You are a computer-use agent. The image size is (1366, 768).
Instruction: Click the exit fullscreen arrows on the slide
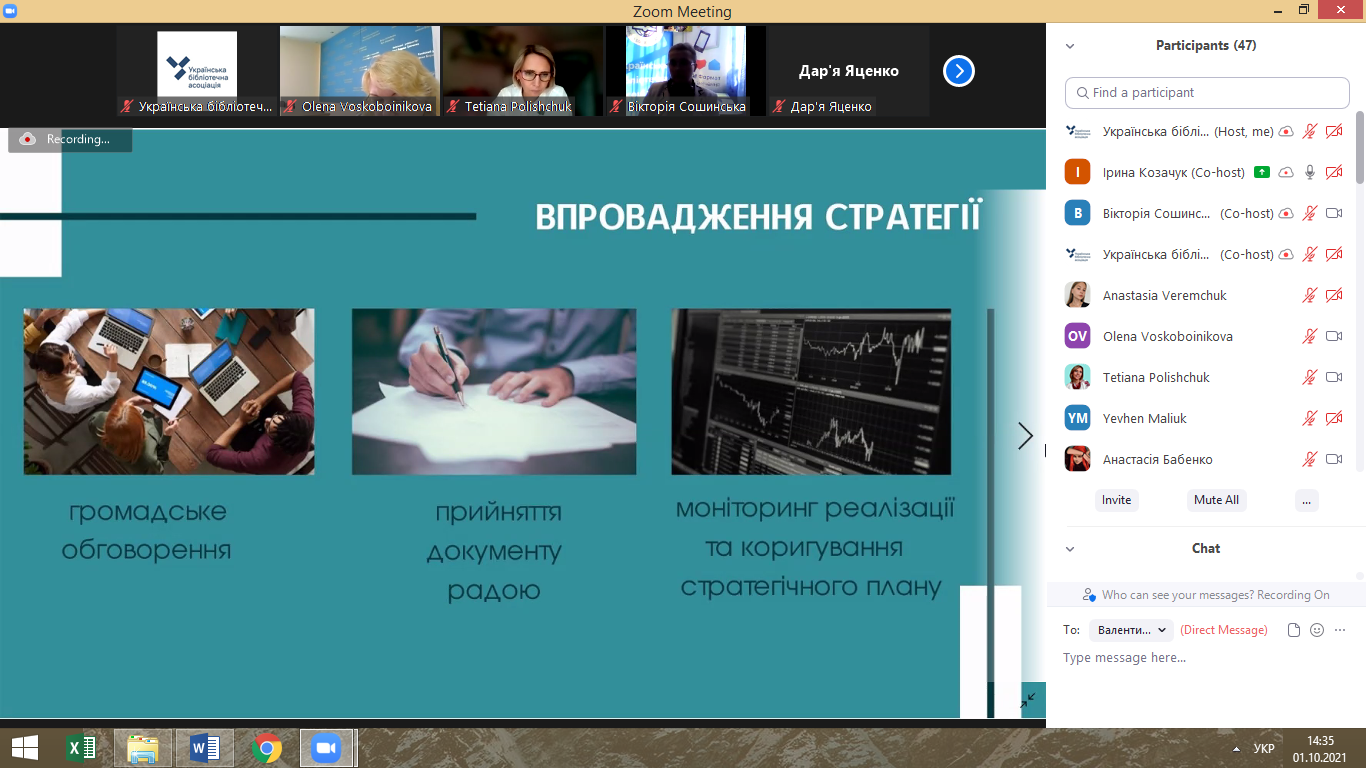pos(1028,701)
